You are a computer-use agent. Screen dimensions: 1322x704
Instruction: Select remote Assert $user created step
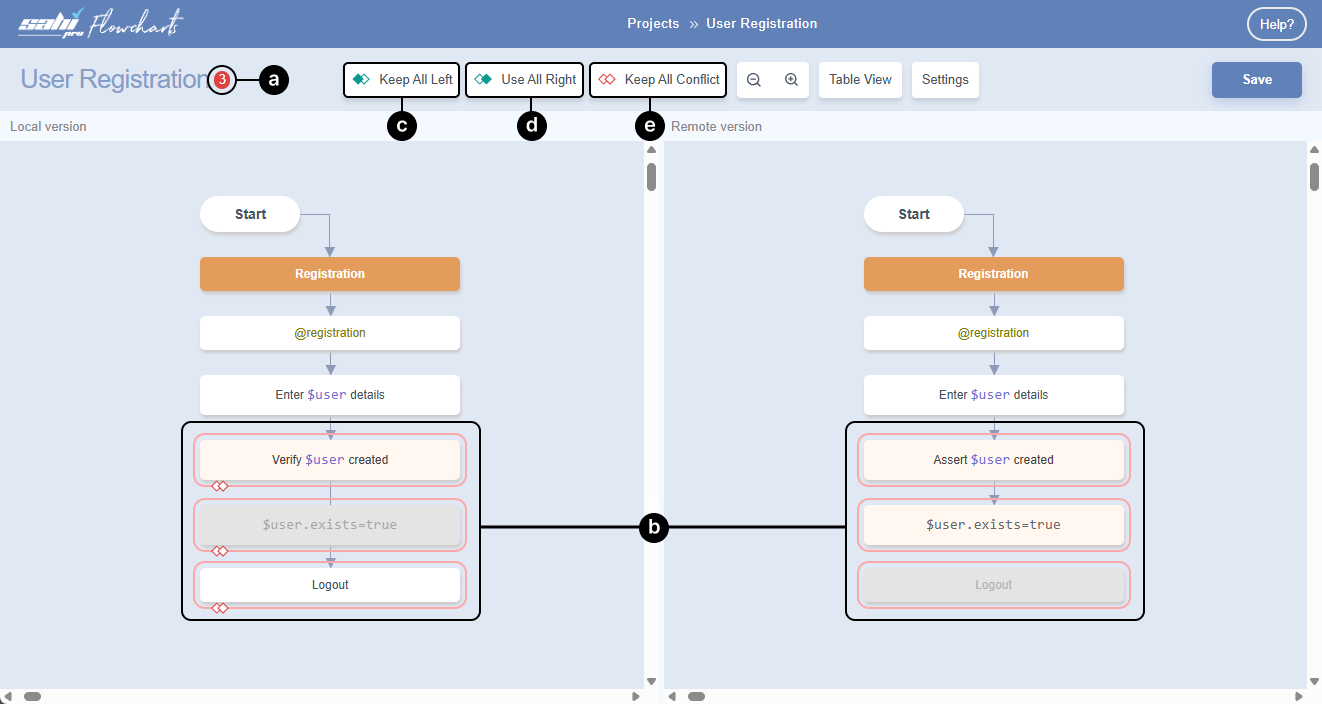(993, 460)
